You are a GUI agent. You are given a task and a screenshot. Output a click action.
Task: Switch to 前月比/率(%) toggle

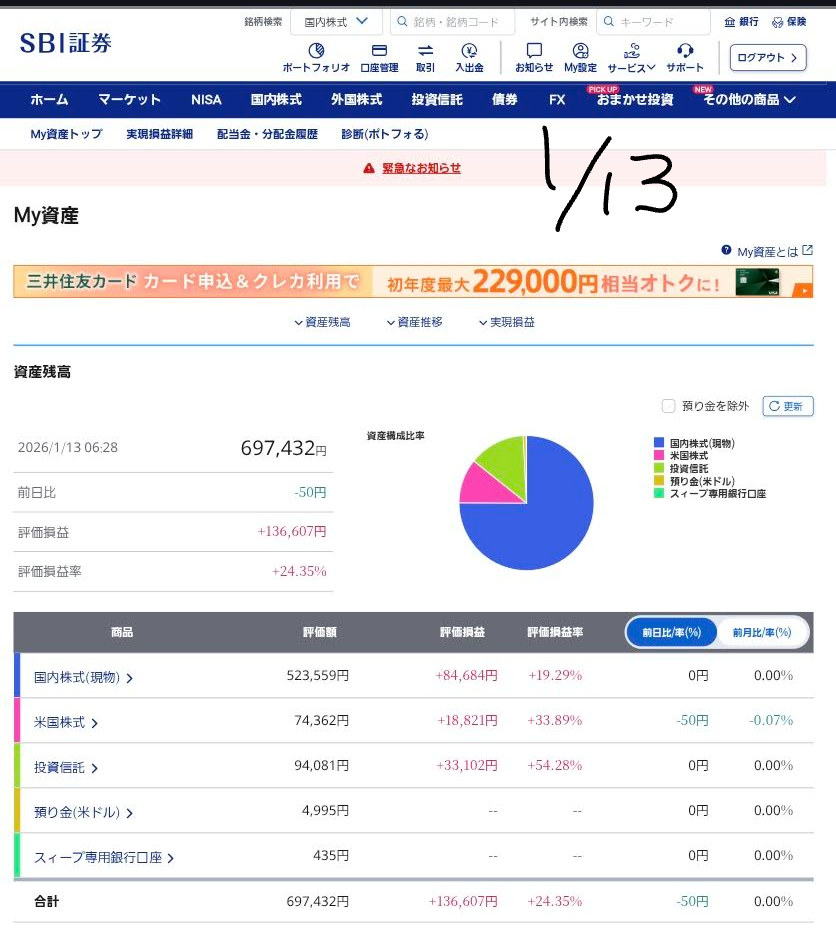[762, 632]
